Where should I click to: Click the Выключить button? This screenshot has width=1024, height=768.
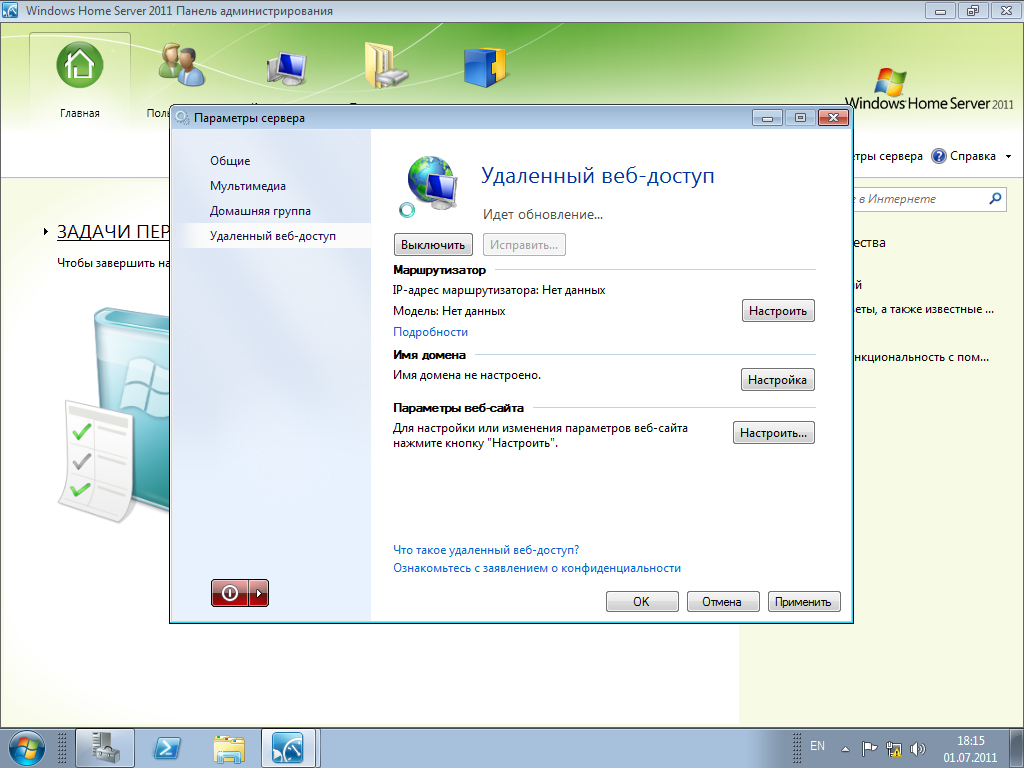click(433, 245)
